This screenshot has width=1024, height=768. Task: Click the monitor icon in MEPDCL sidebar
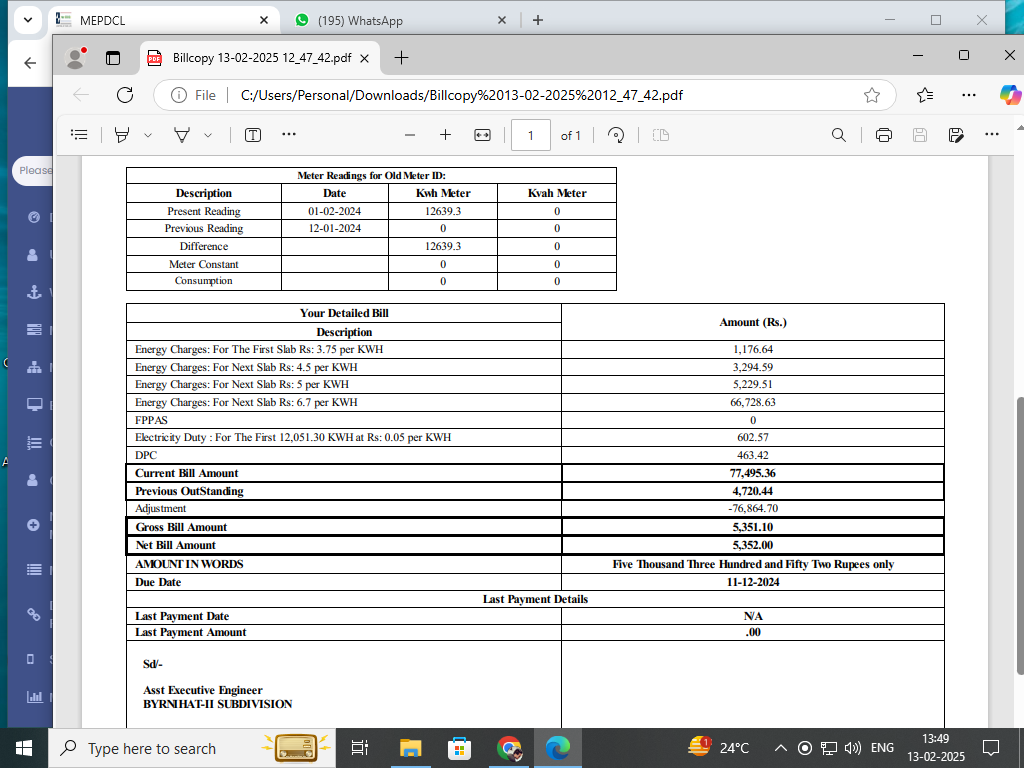(x=34, y=405)
